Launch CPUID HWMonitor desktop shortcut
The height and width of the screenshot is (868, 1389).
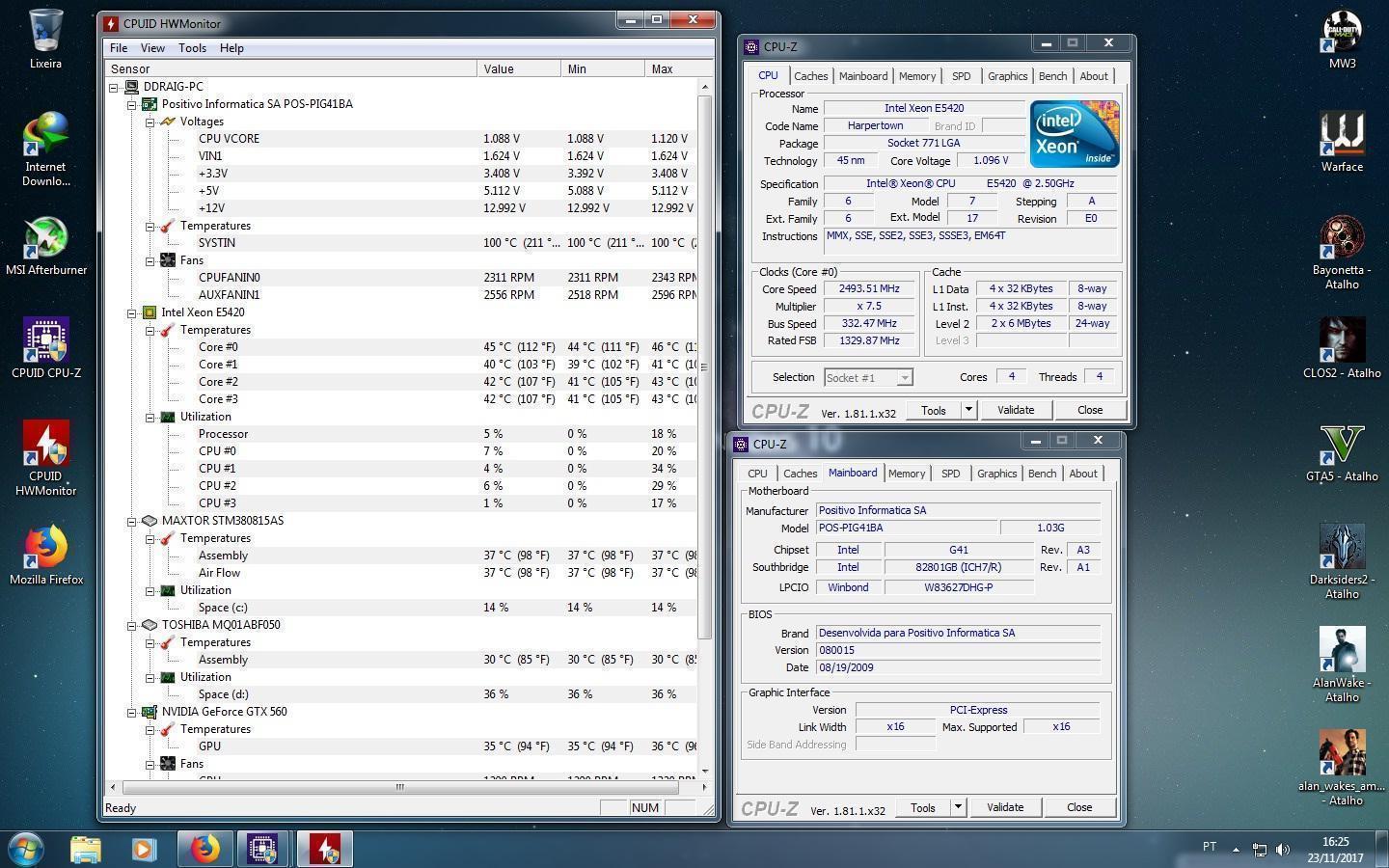pyautogui.click(x=45, y=458)
